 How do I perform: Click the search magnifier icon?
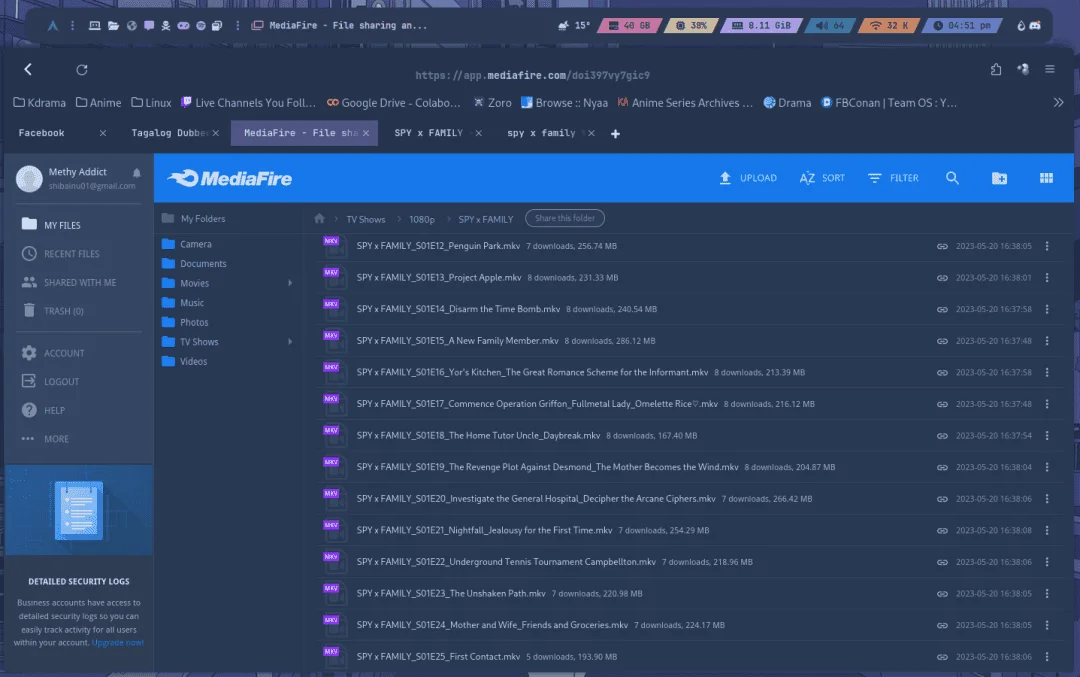point(952,178)
